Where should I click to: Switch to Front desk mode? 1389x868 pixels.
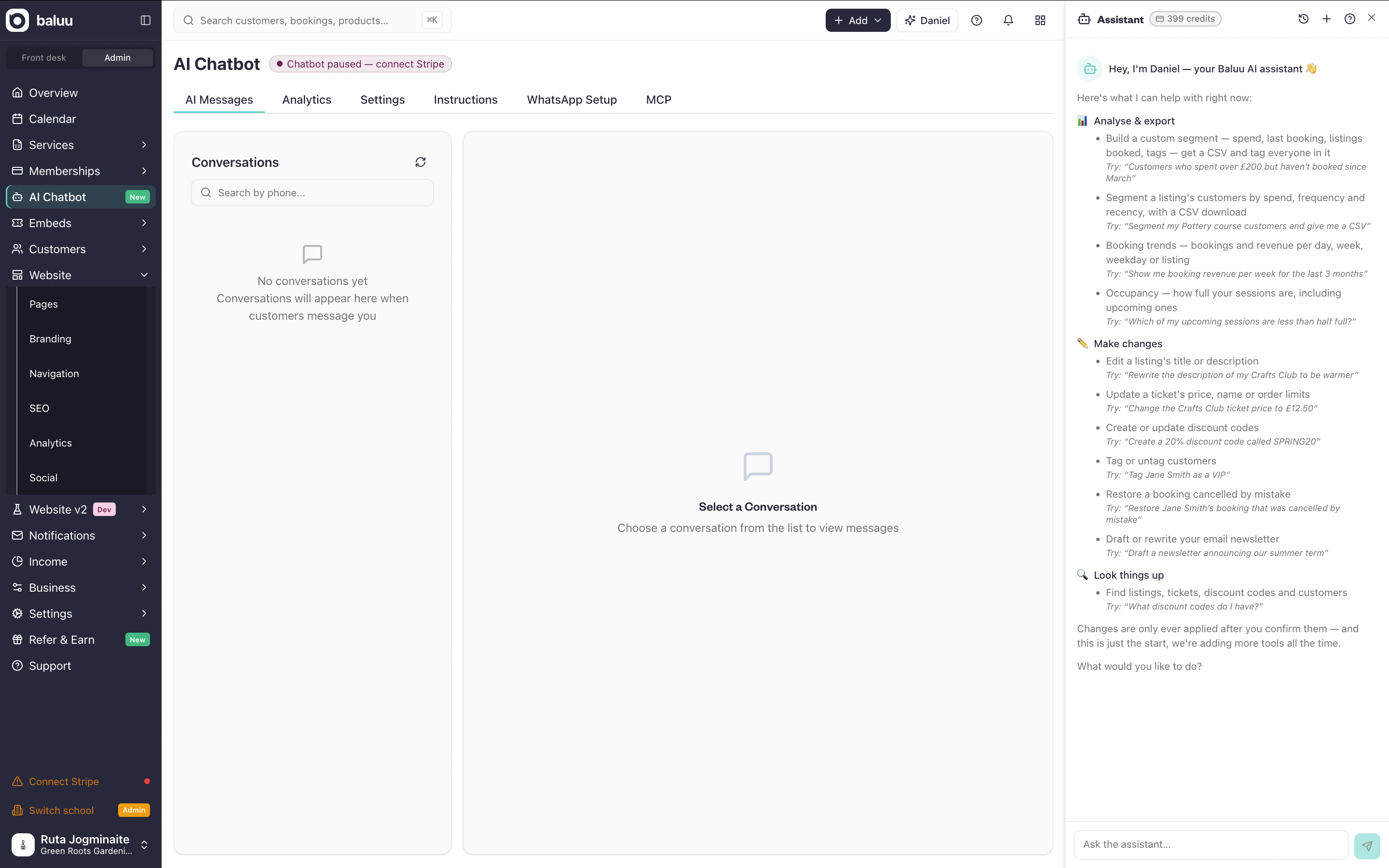(x=43, y=57)
